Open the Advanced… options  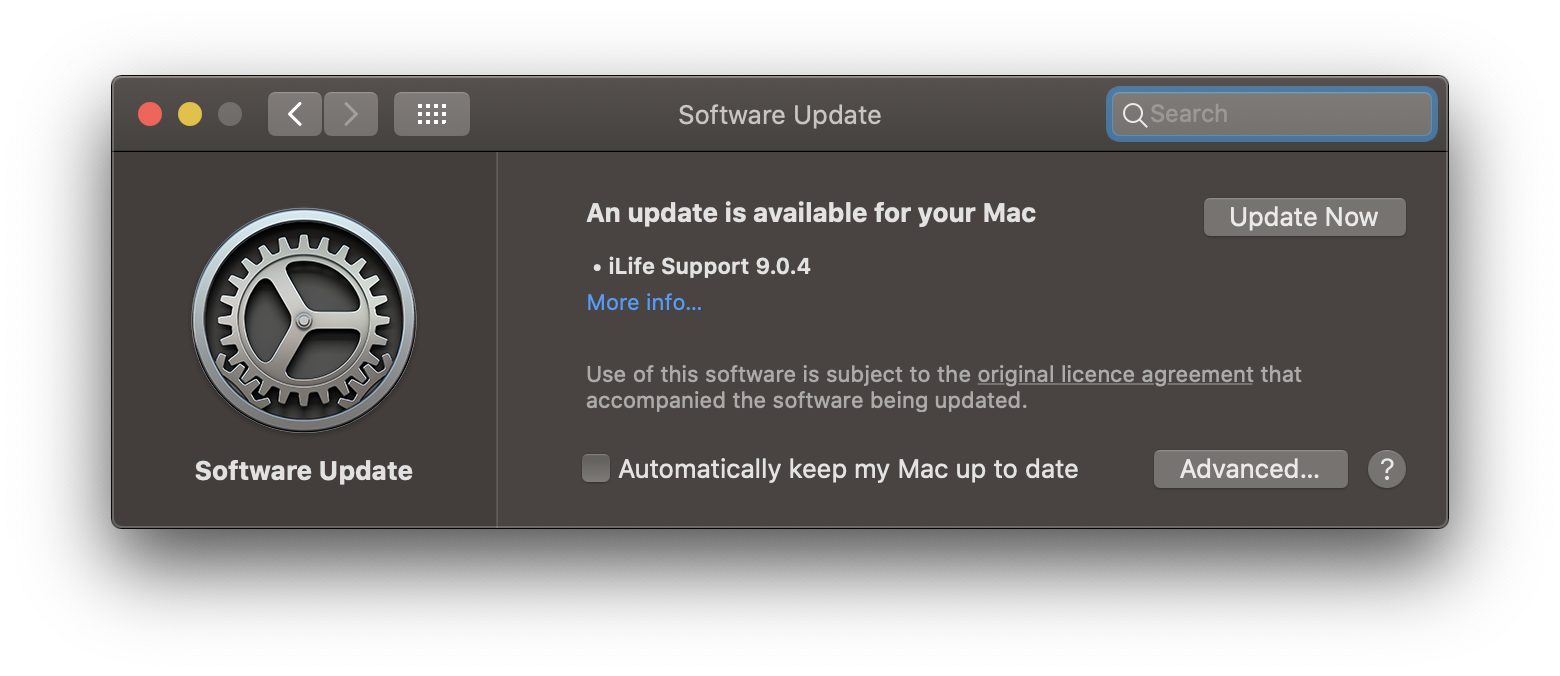pyautogui.click(x=1250, y=469)
